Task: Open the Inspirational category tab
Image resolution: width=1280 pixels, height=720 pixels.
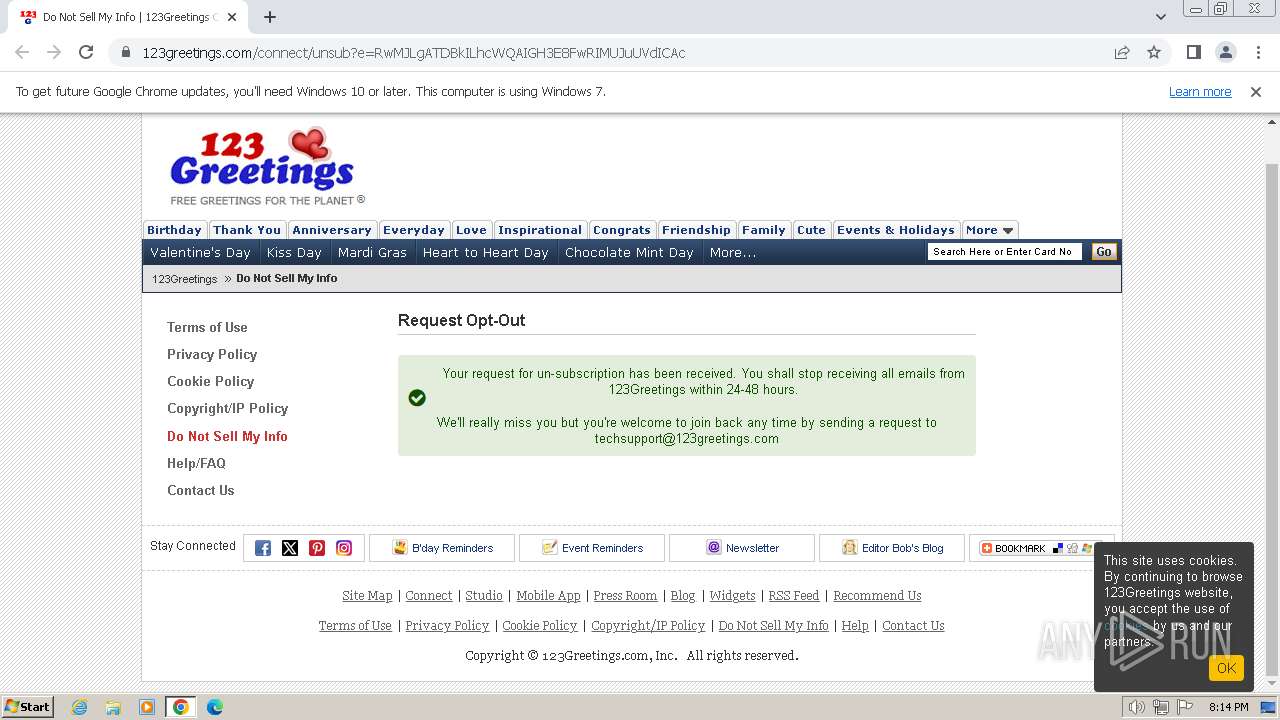Action: [x=540, y=230]
